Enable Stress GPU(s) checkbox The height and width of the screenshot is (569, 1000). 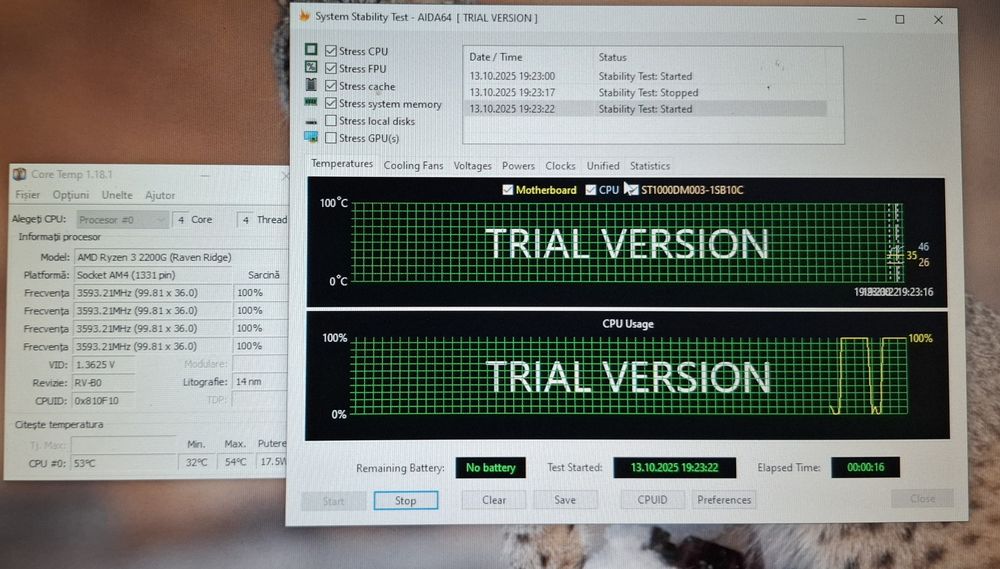pyautogui.click(x=330, y=137)
